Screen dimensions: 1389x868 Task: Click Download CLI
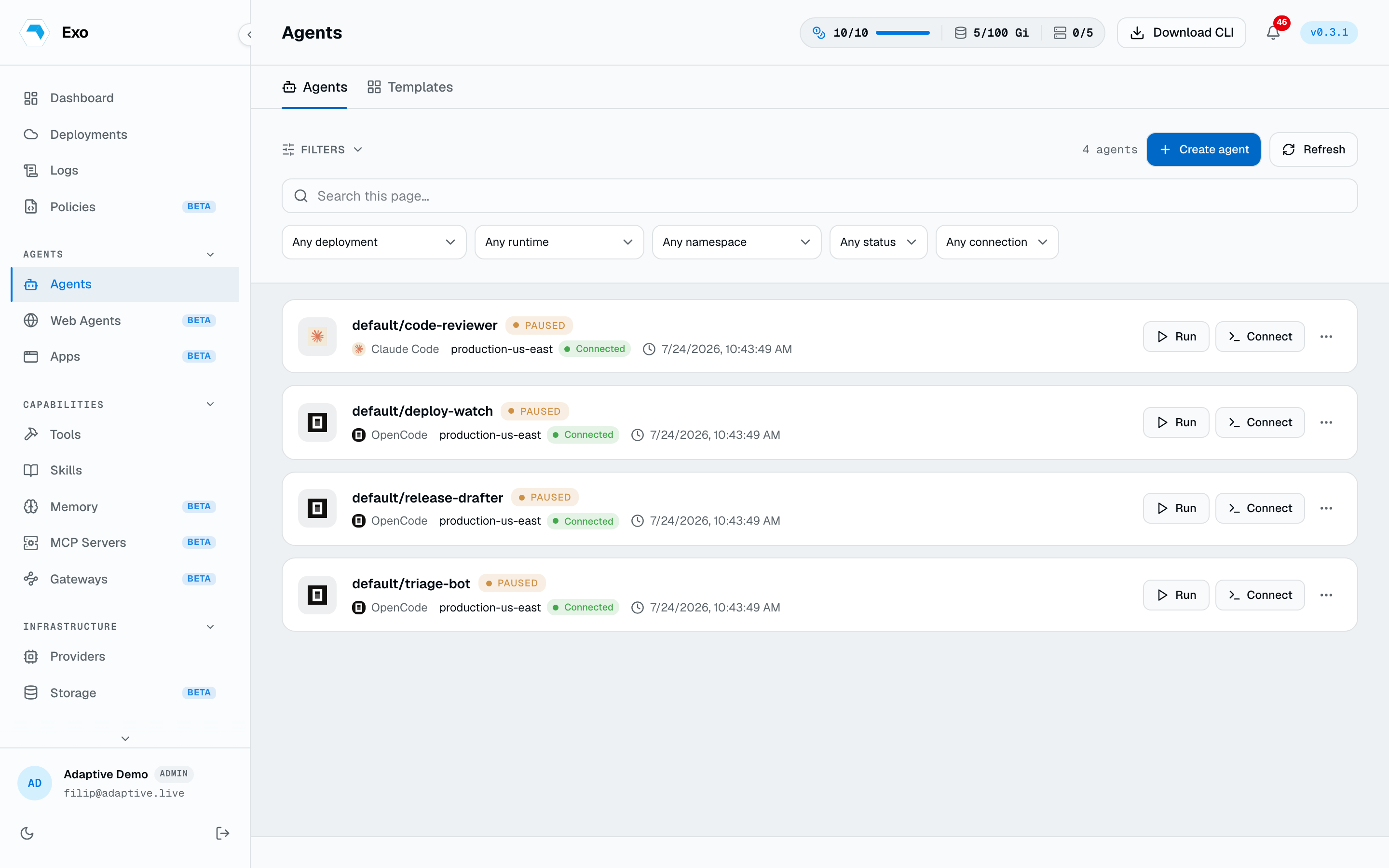click(x=1181, y=33)
